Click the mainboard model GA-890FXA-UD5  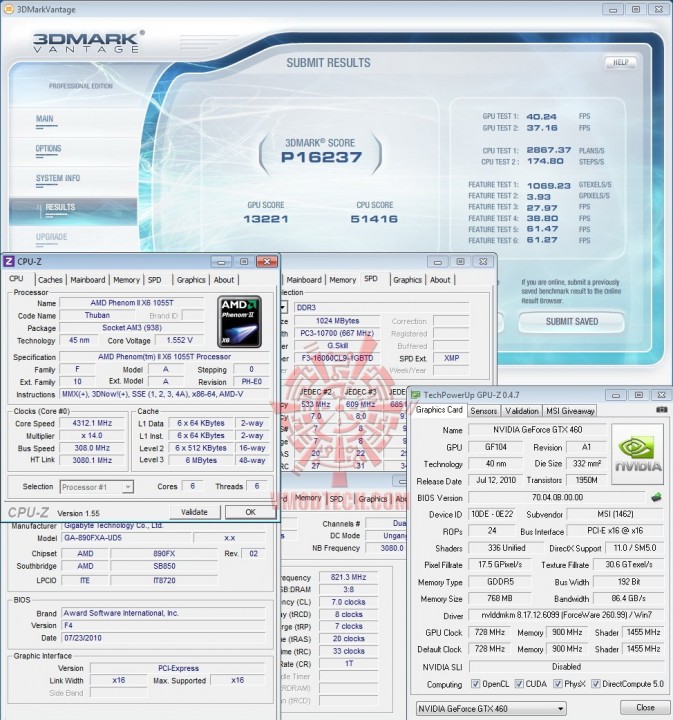pyautogui.click(x=126, y=538)
